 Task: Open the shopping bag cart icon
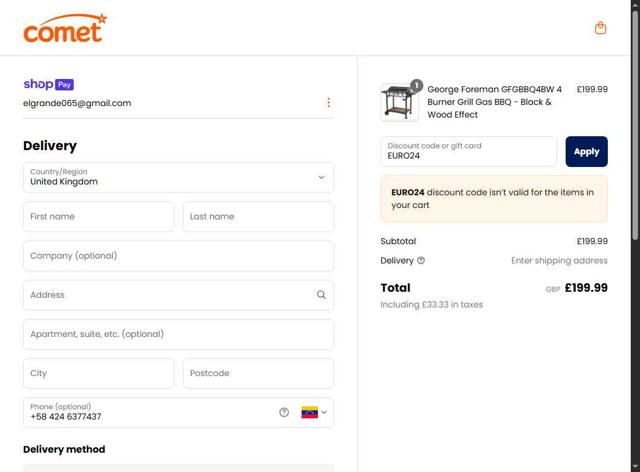pyautogui.click(x=600, y=28)
